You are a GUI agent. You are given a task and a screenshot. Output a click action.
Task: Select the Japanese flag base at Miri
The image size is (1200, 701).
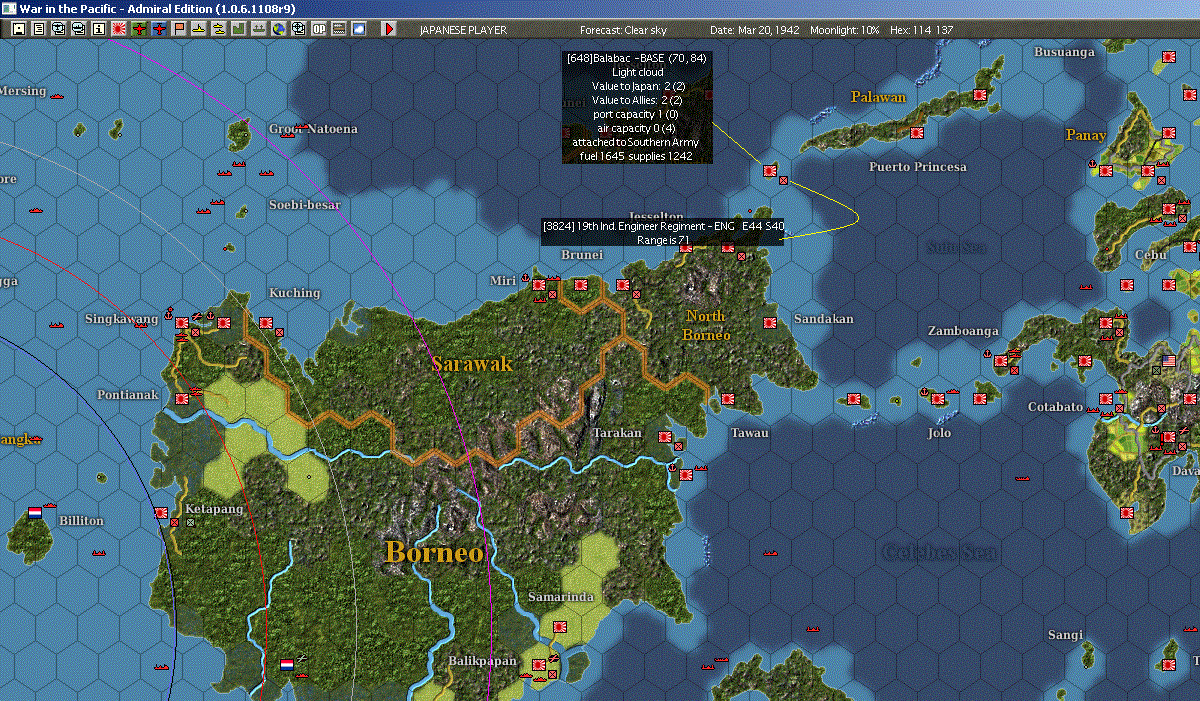pos(539,285)
